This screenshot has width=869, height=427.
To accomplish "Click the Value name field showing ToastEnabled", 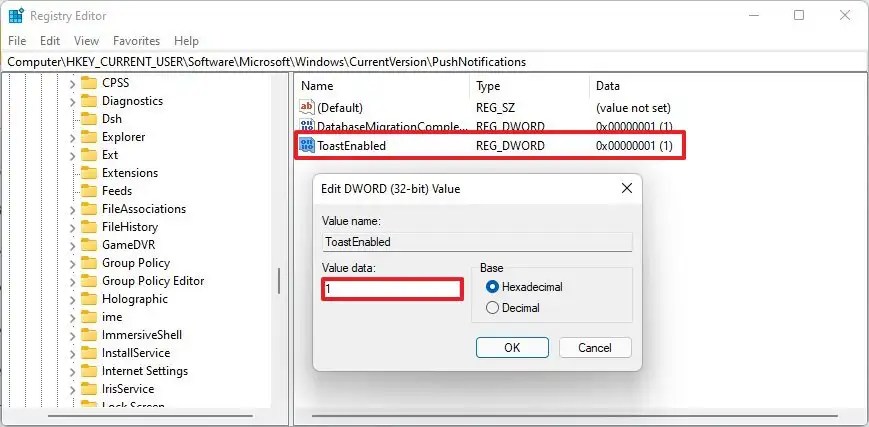I will (477, 242).
